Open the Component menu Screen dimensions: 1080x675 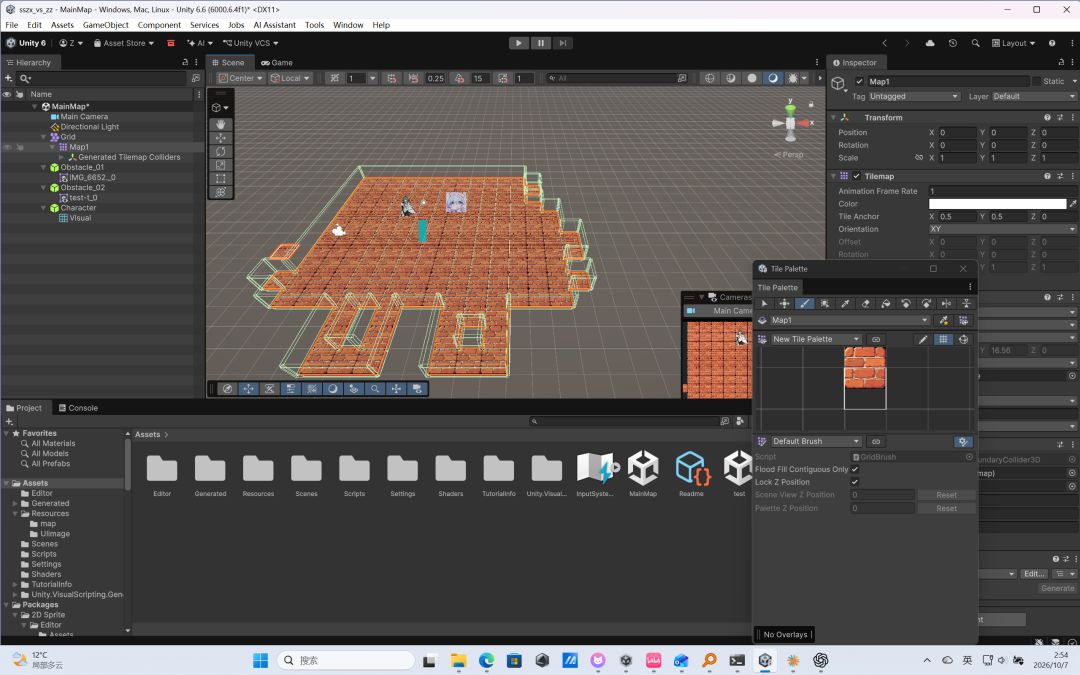159,25
